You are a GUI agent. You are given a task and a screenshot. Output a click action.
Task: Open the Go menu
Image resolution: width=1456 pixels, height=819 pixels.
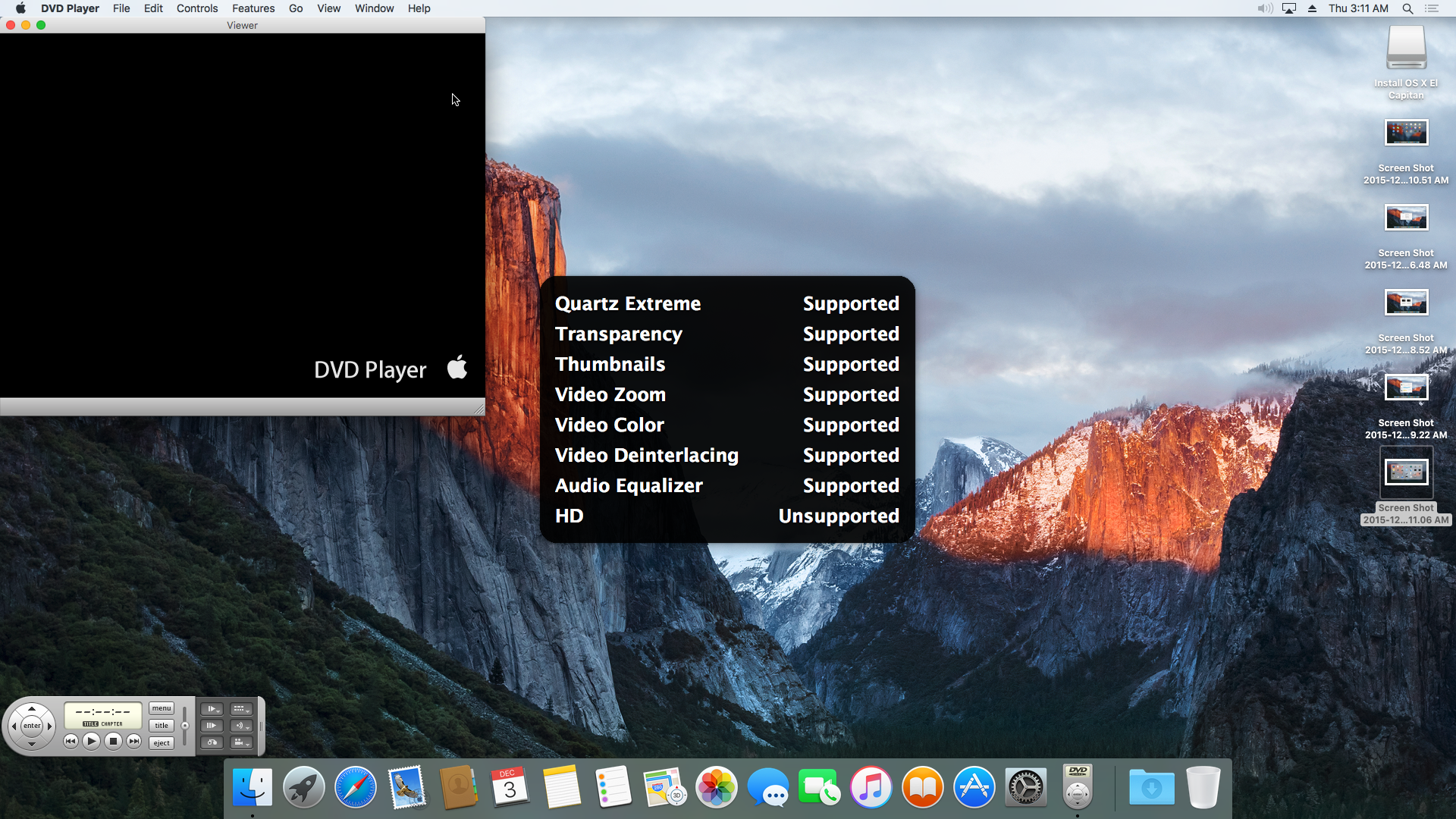(x=296, y=8)
